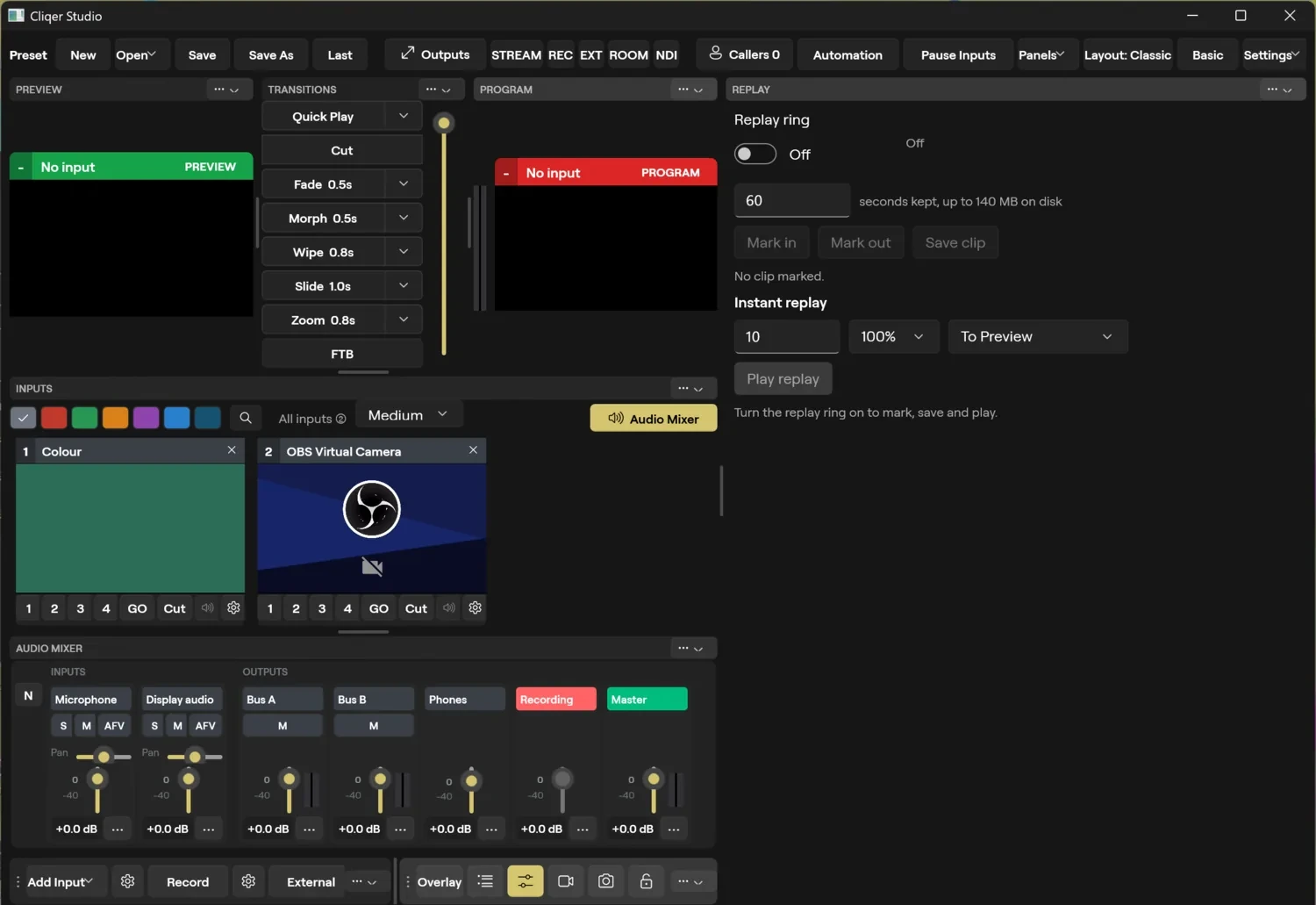Image resolution: width=1316 pixels, height=905 pixels.
Task: Open settings gear for OBS Virtual Camera input
Action: (476, 607)
